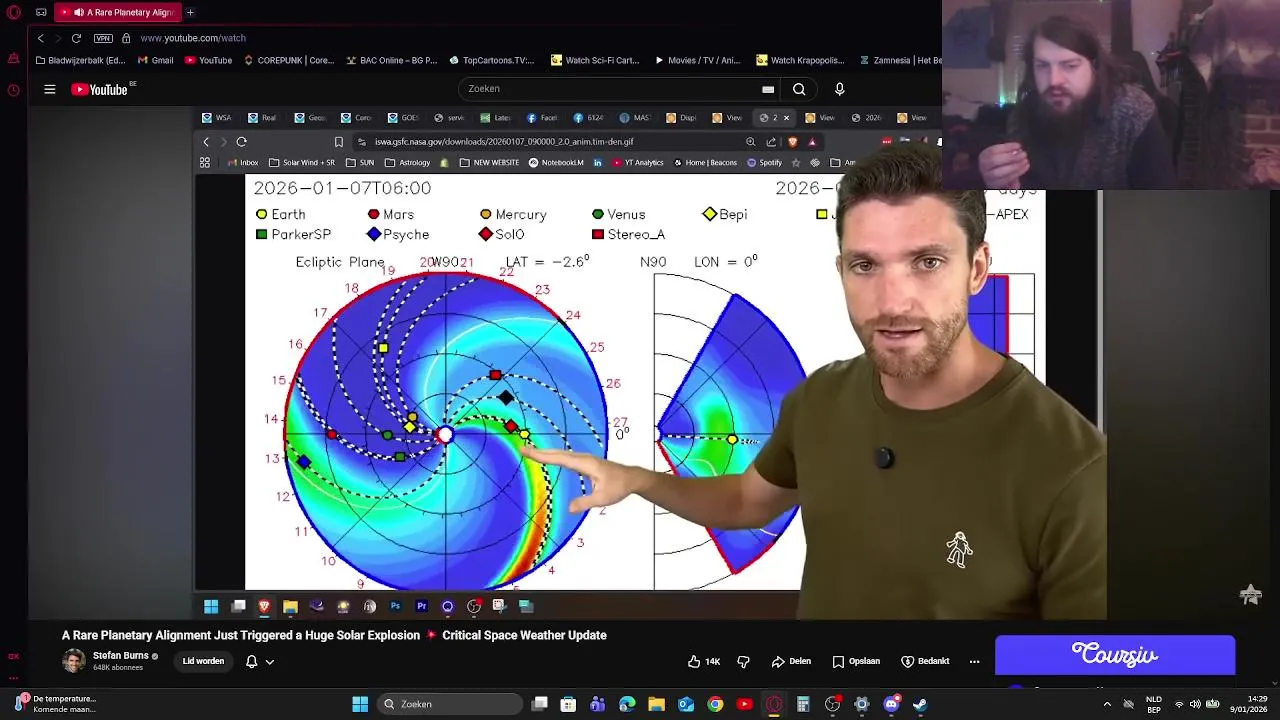
Task: View site security via lock icon
Action: click(126, 38)
